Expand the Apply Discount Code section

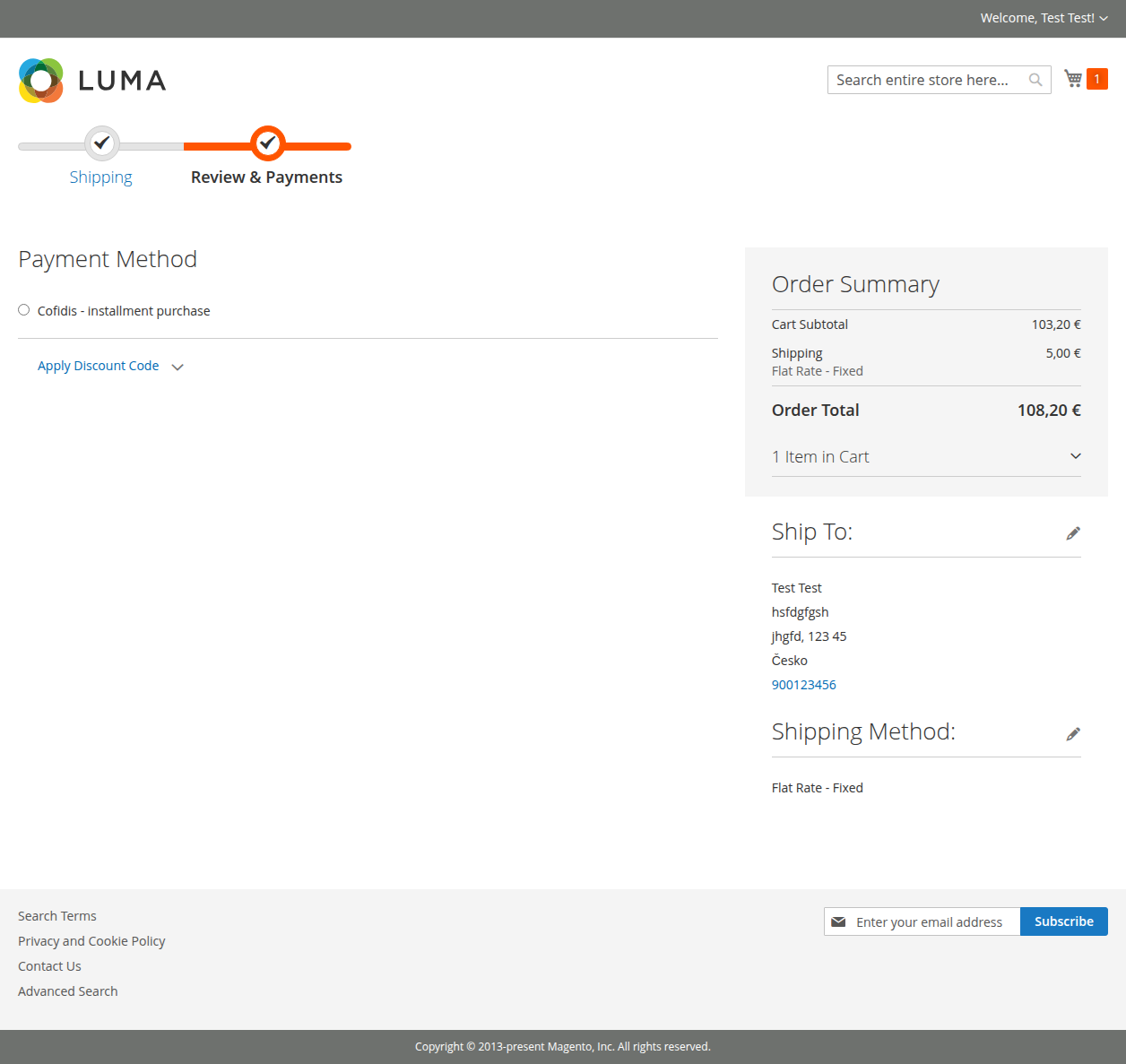(99, 366)
